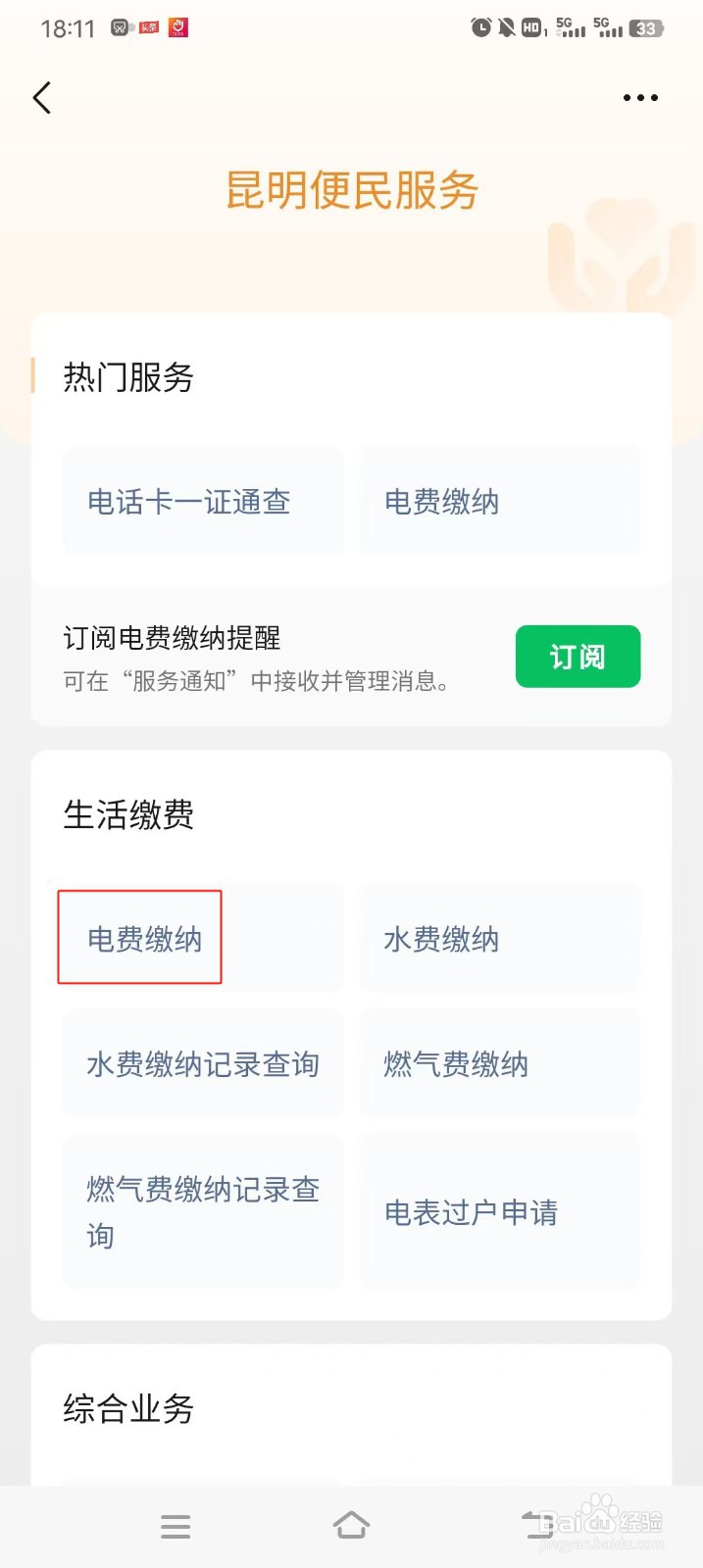Tap the battery indicator in status bar

646,28
